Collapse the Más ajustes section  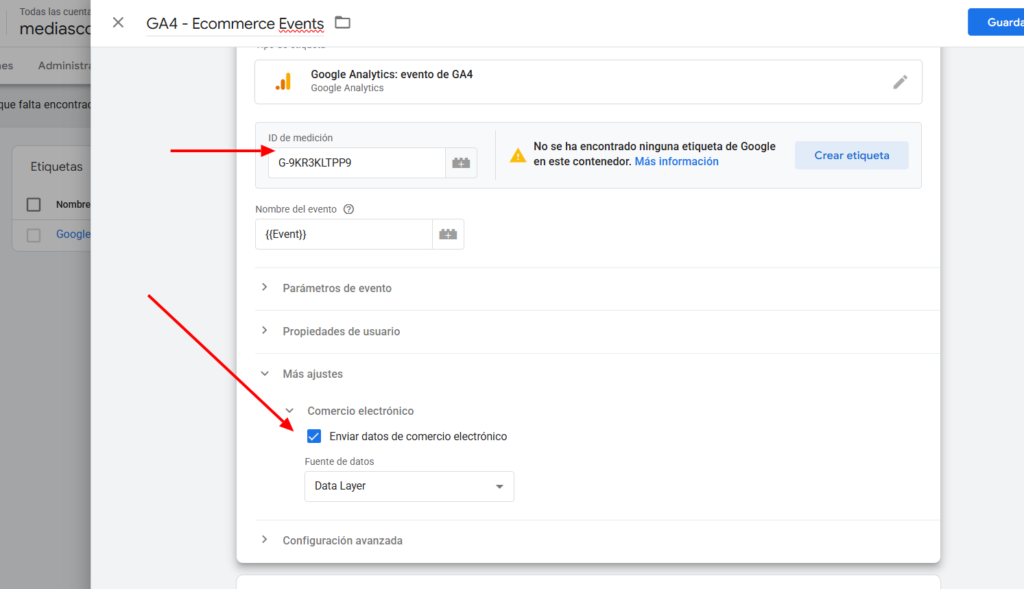tap(312, 374)
